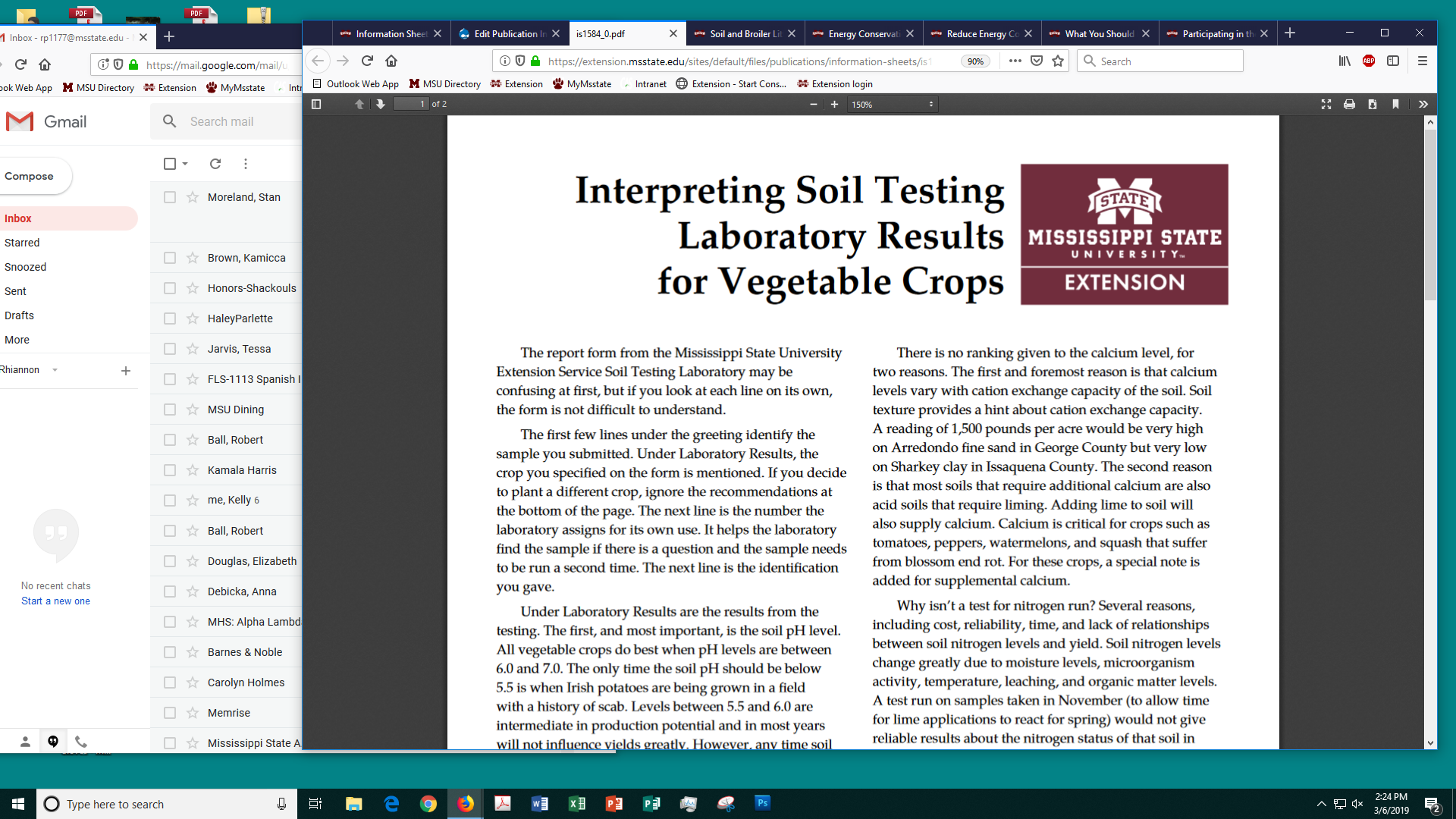Open the Drafts folder in Gmail
Viewport: 1456px width, 819px height.
[x=19, y=315]
